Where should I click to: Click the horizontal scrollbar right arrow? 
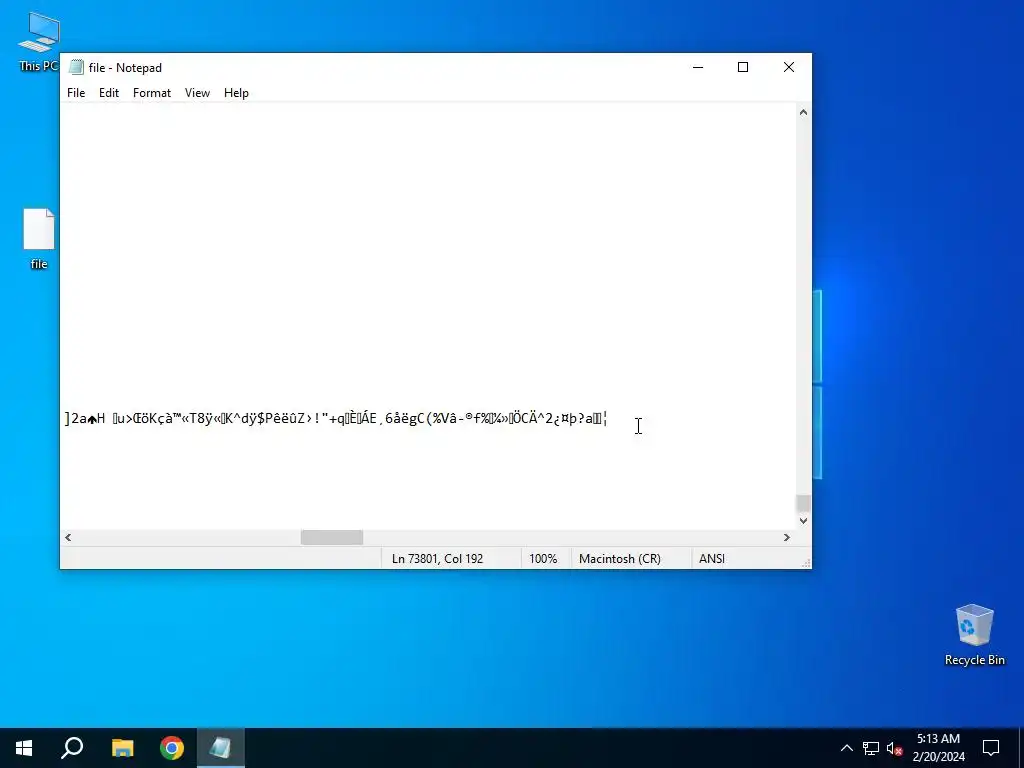point(787,537)
